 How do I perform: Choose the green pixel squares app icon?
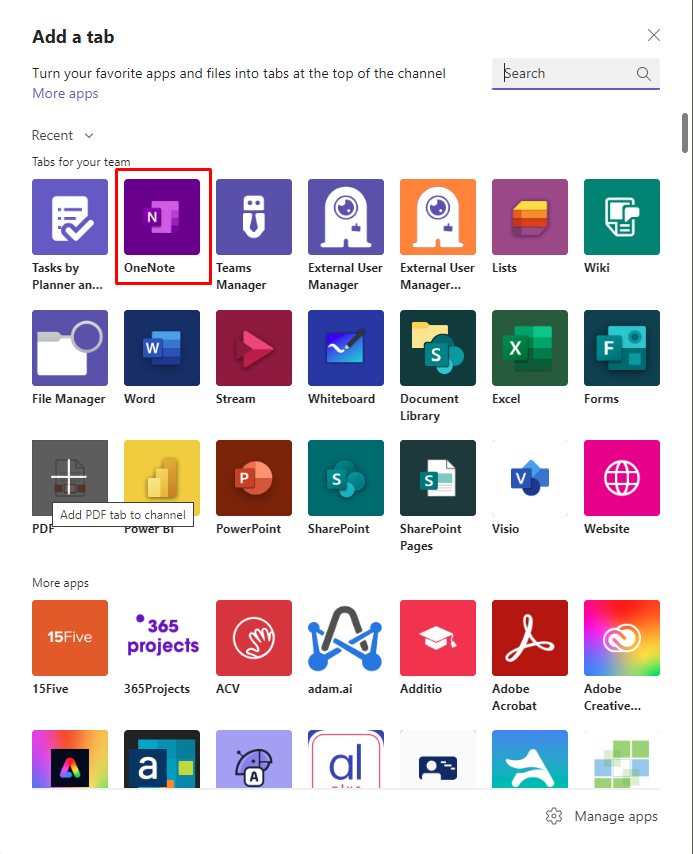coord(622,759)
